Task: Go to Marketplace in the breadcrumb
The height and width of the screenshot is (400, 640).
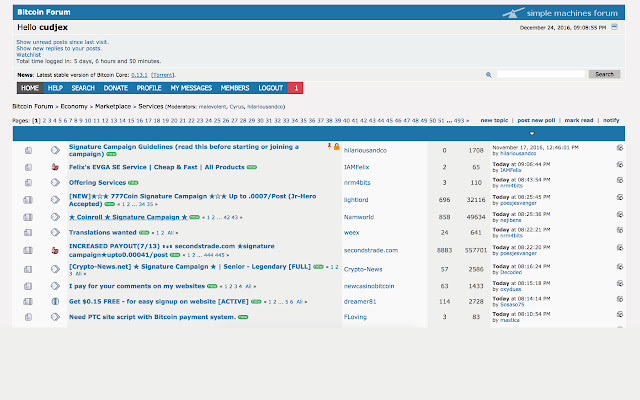Action: [113, 106]
